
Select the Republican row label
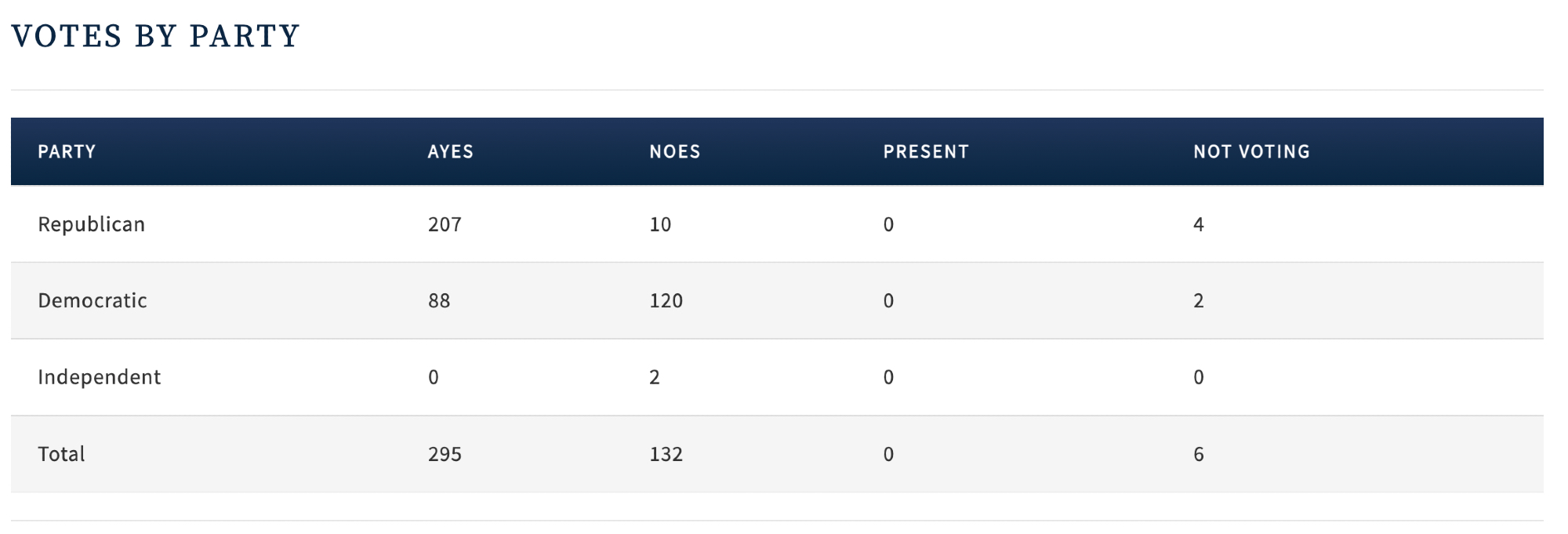91,224
